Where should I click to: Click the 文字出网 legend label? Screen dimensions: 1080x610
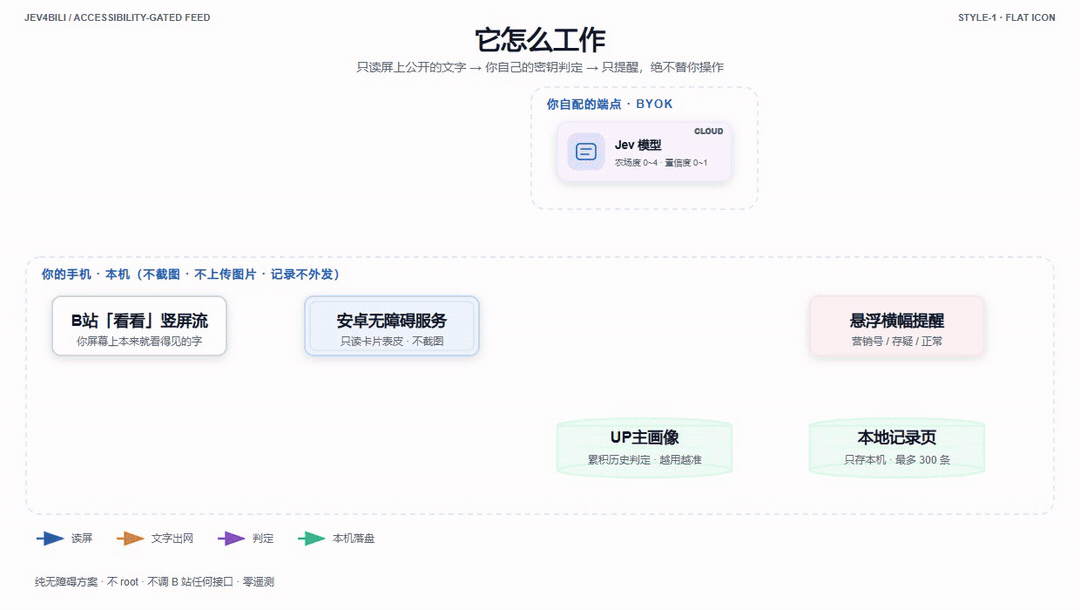(172, 538)
